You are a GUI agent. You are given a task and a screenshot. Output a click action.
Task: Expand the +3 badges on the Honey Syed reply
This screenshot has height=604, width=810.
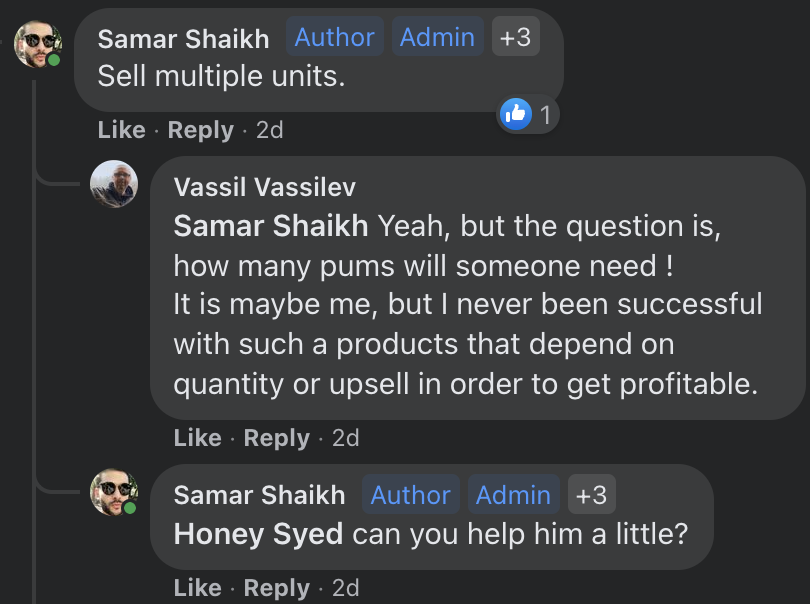591,495
